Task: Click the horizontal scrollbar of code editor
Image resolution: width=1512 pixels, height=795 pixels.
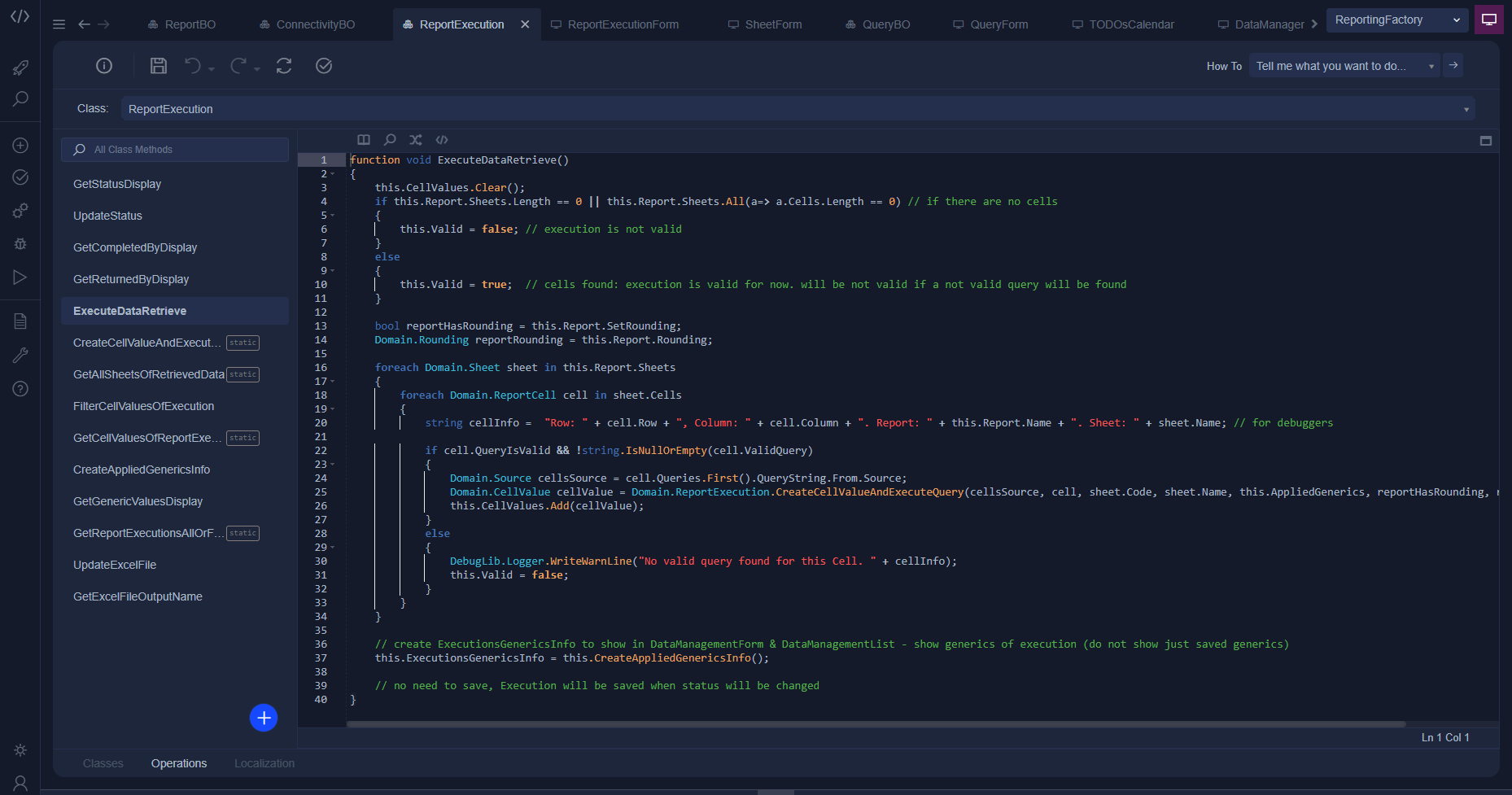Action: 876,723
